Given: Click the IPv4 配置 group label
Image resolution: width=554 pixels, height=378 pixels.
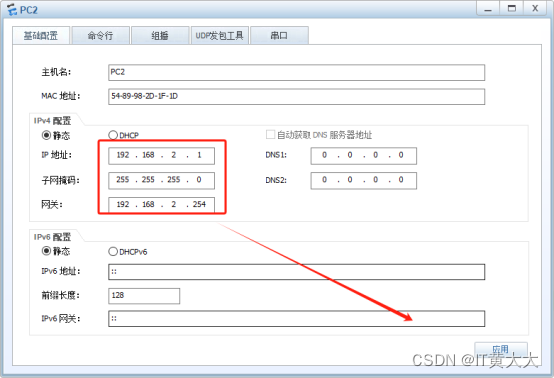Looking at the screenshot, I should coord(52,121).
